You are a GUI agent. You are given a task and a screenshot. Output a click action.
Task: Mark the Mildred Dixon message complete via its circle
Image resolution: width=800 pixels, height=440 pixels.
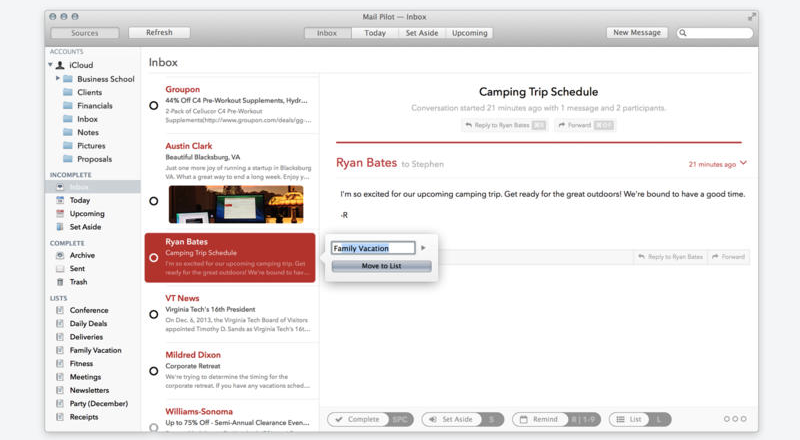tap(154, 371)
